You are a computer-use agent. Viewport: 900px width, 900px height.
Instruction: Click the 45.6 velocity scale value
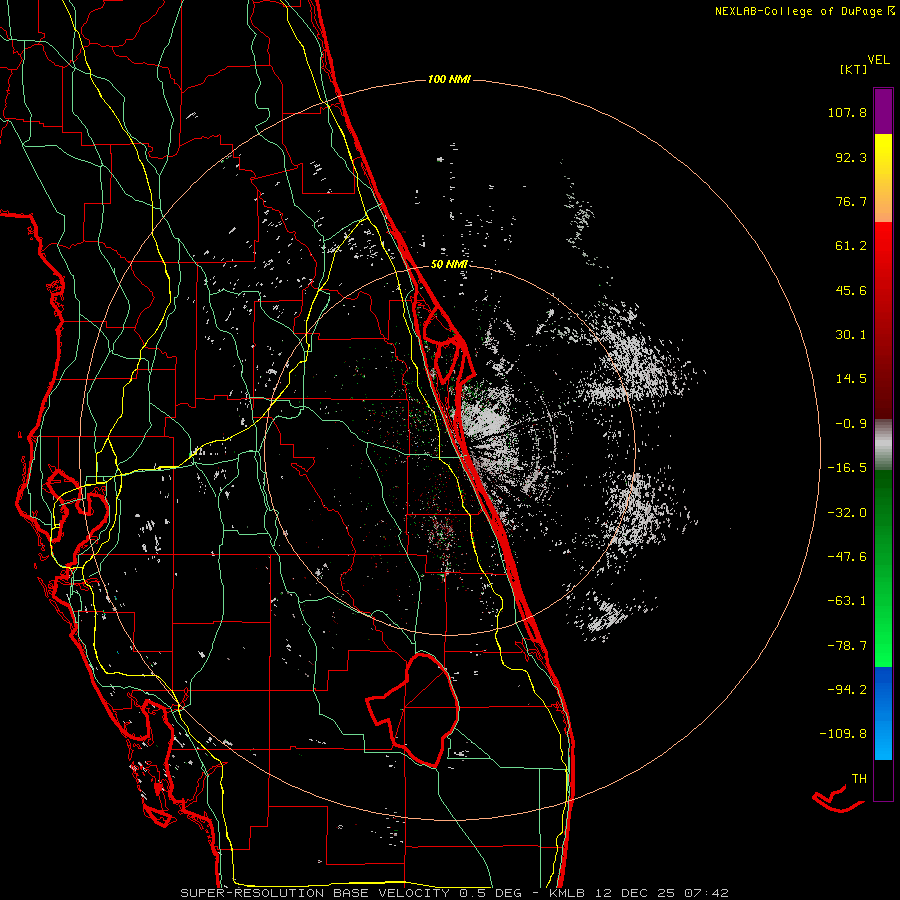click(851, 290)
